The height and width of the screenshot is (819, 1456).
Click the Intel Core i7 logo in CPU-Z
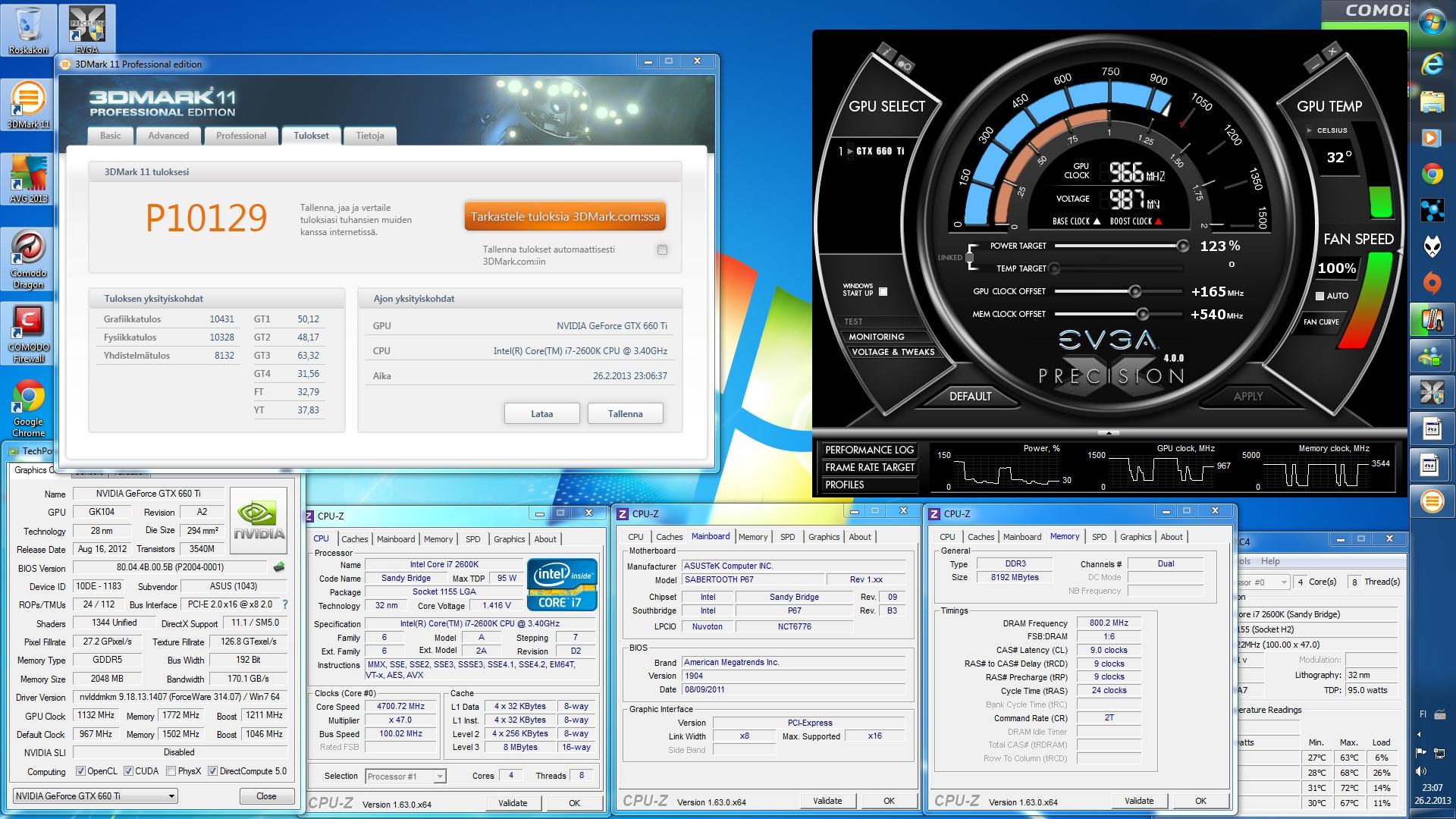click(562, 585)
